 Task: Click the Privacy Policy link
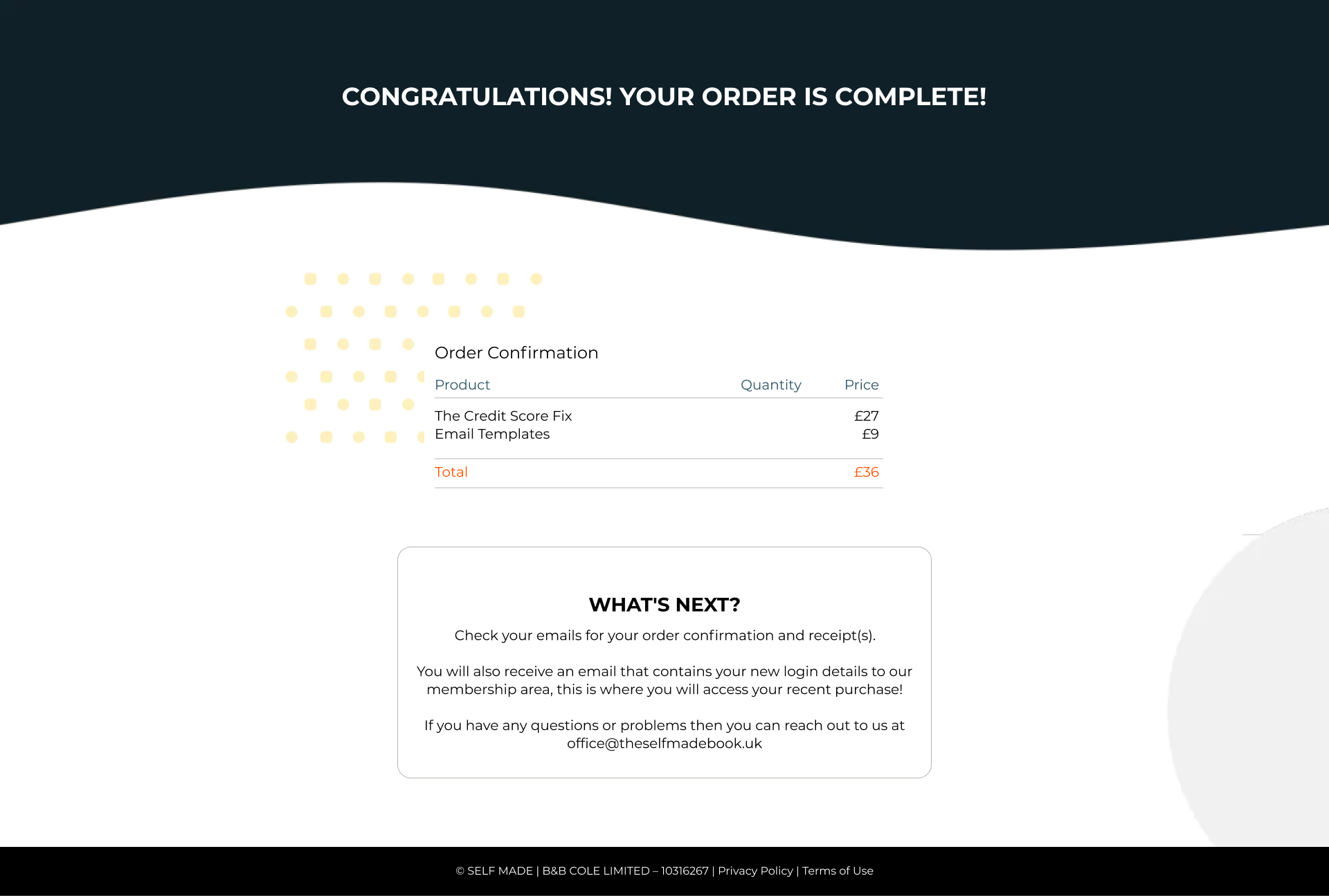tap(755, 870)
